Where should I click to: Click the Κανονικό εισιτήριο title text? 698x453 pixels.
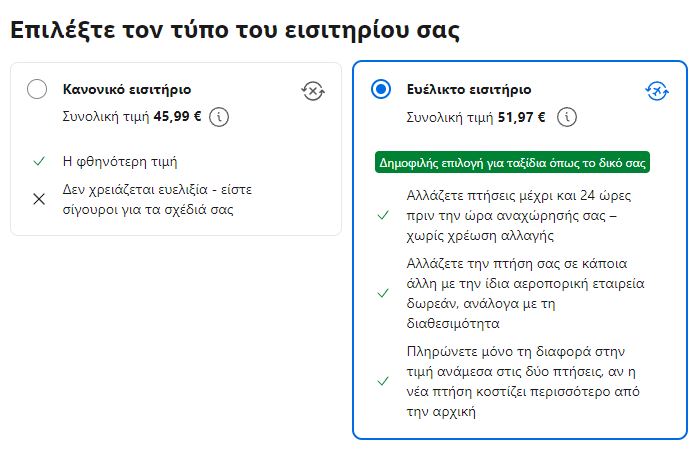pyautogui.click(x=127, y=89)
